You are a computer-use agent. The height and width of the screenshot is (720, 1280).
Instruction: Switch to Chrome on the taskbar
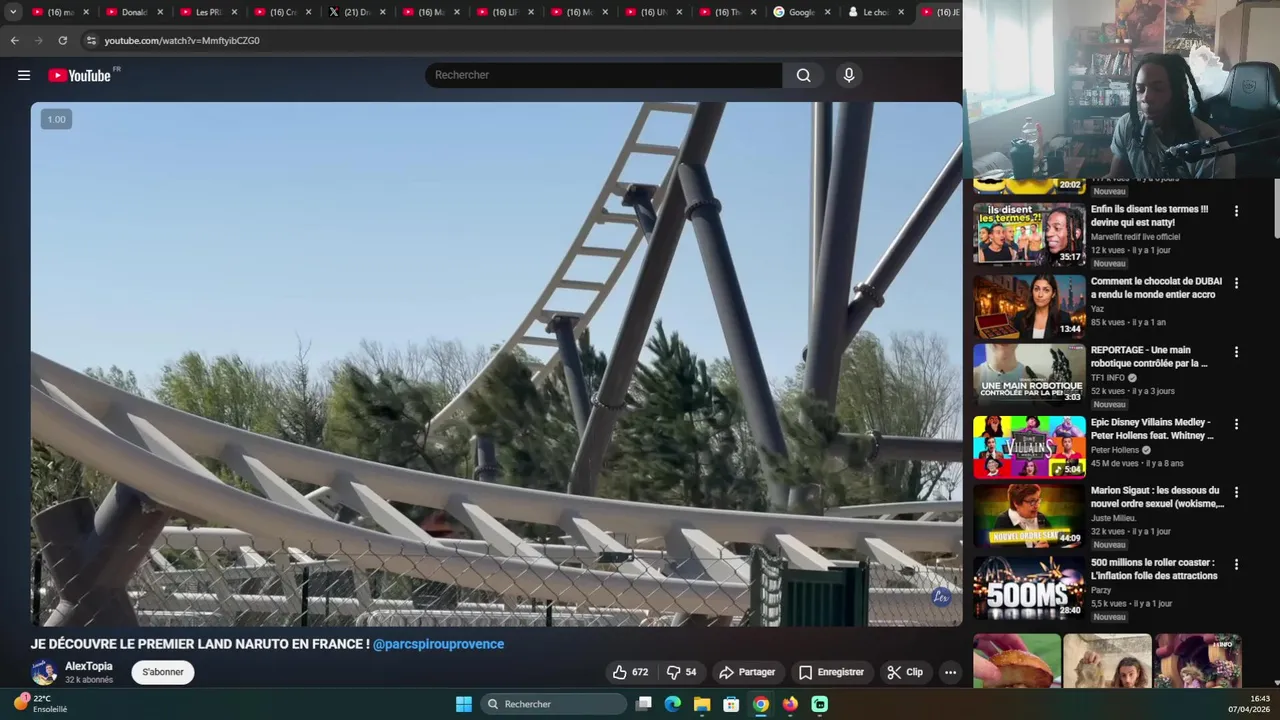[761, 704]
